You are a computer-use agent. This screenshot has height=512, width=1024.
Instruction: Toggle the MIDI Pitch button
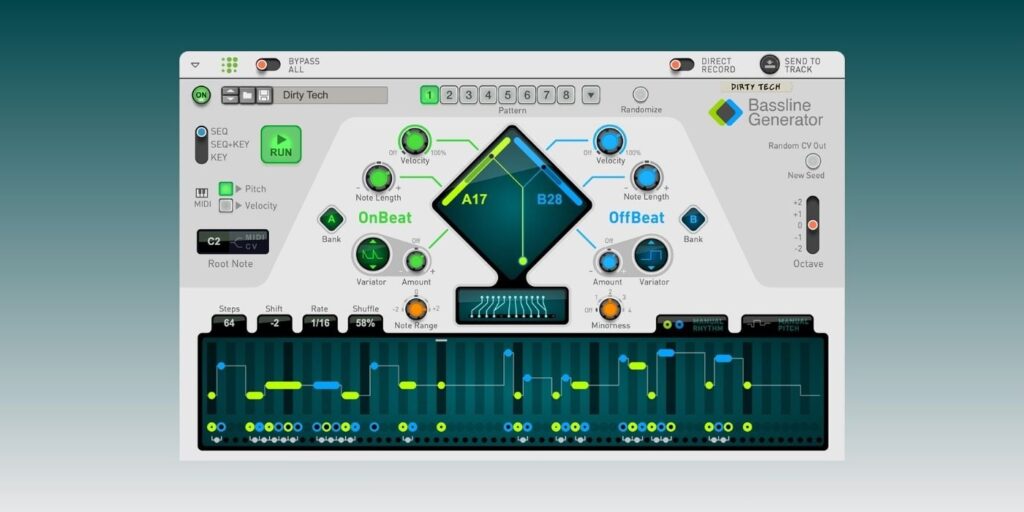pos(226,189)
